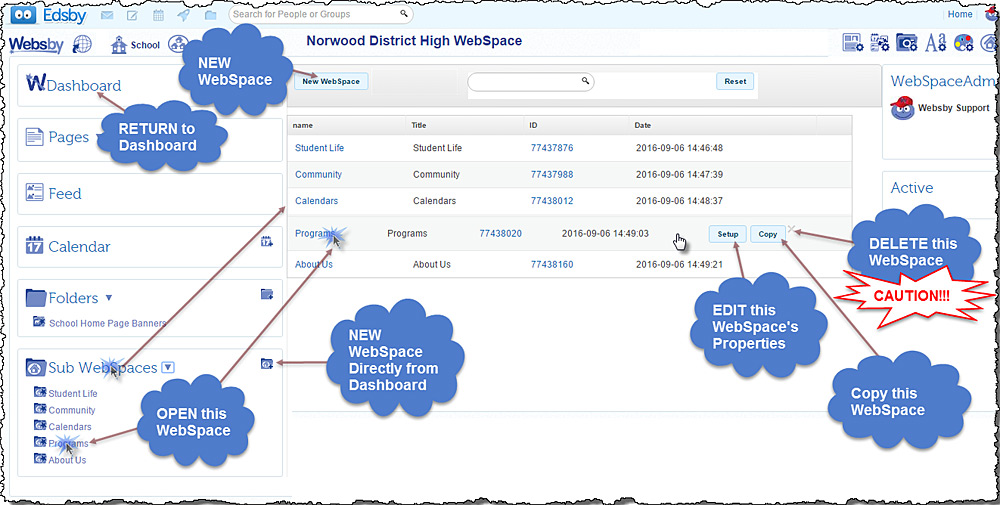
Task: Open page layout settings icon
Action: click(x=853, y=43)
